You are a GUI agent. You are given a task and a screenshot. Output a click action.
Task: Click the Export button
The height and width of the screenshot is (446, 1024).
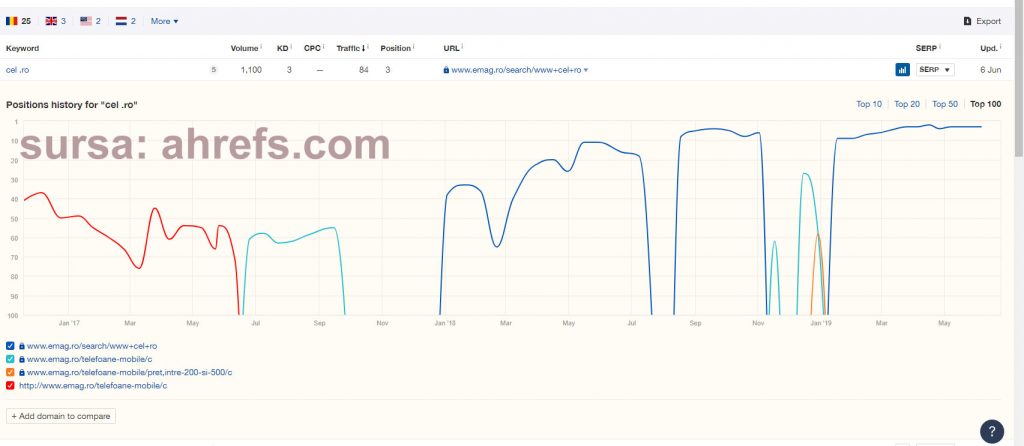click(x=981, y=21)
